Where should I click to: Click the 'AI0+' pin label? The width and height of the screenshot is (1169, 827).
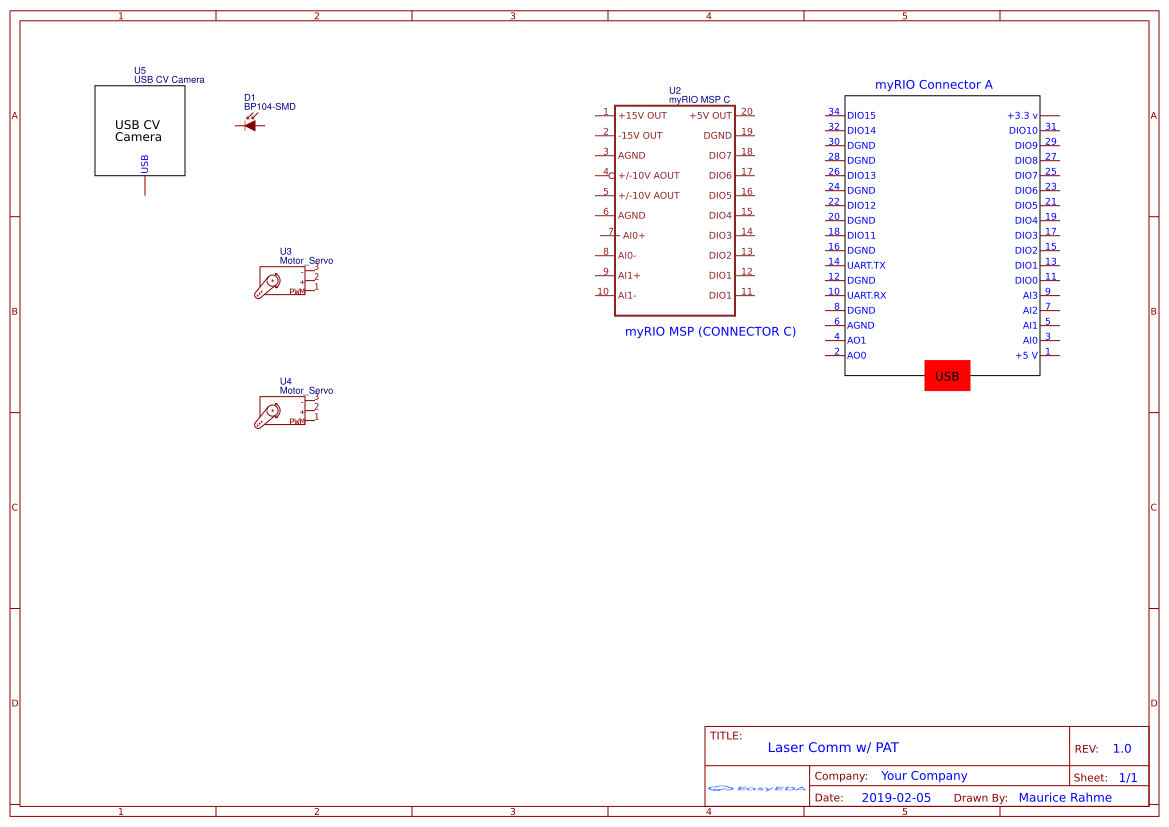[634, 236]
